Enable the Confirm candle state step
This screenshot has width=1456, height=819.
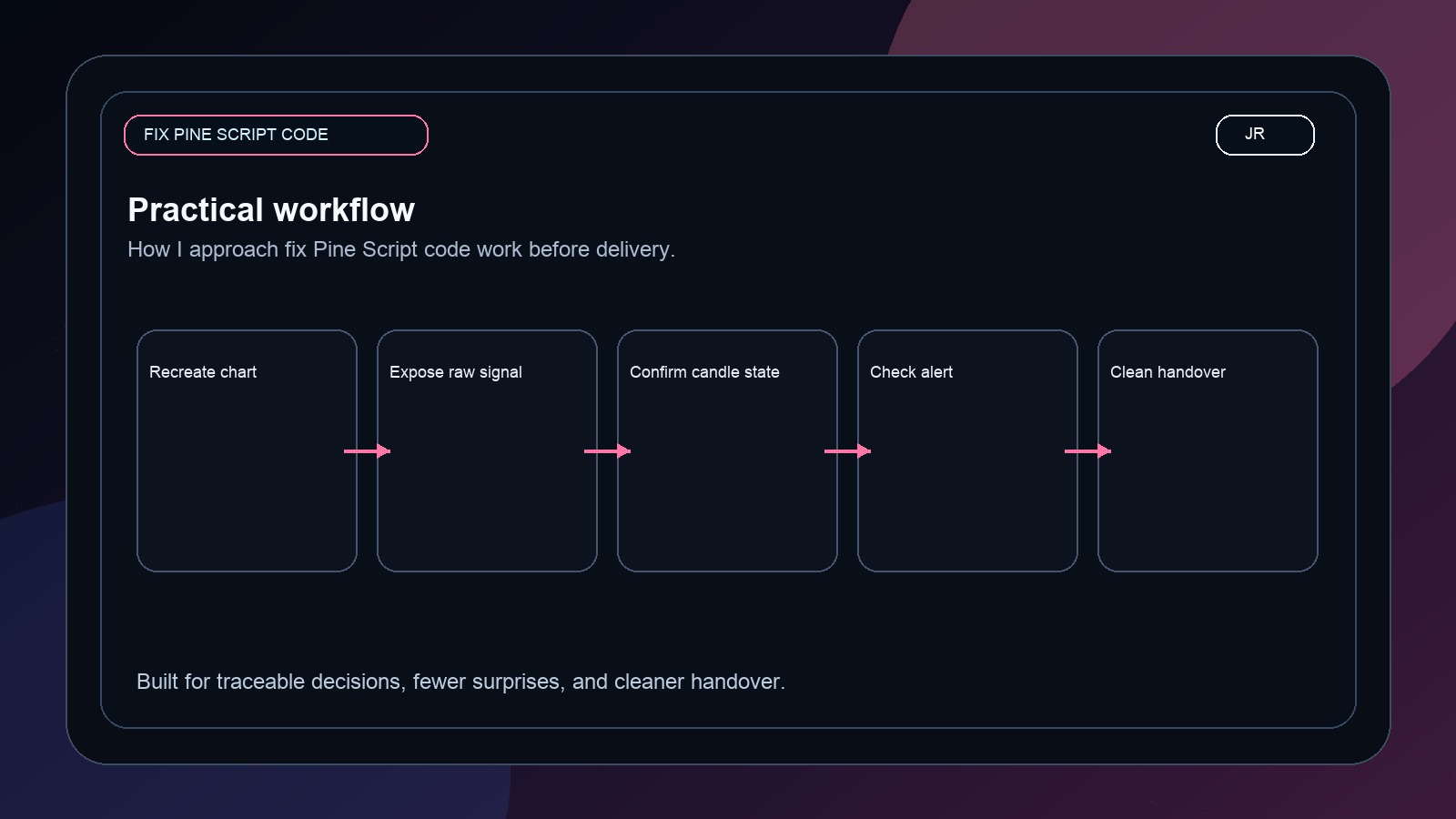tap(727, 450)
